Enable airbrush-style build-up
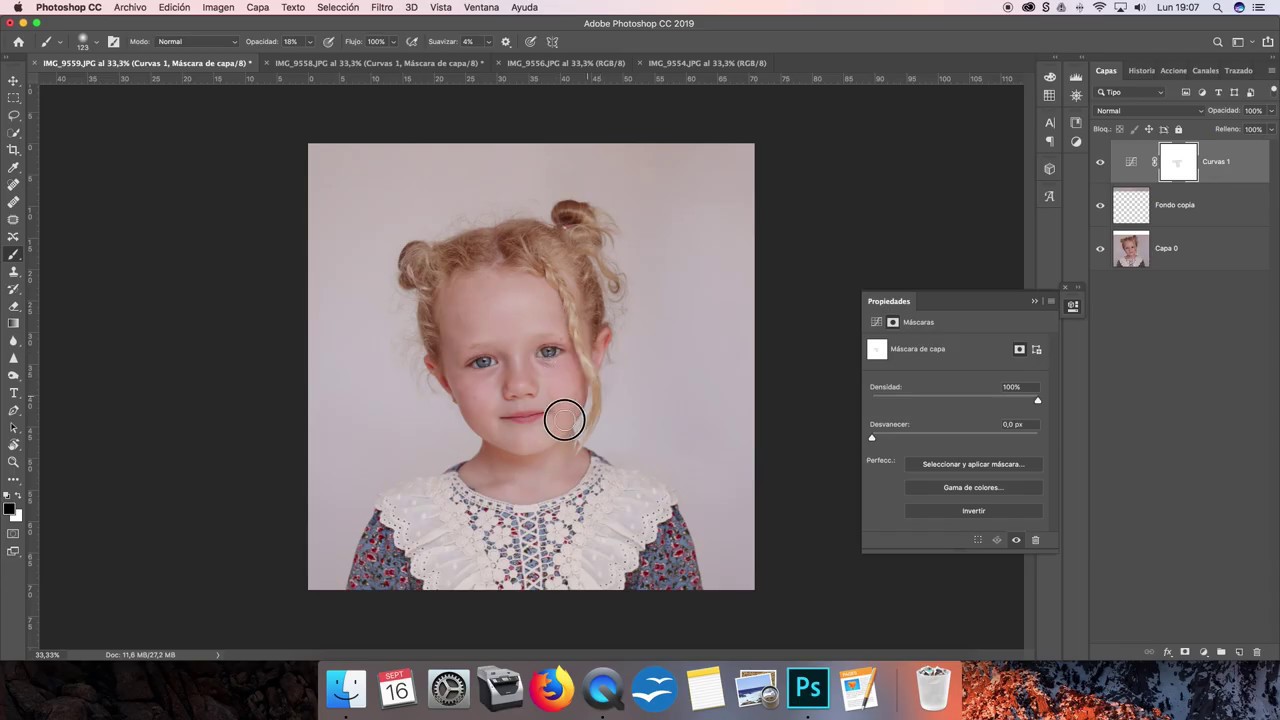The image size is (1280, 720). [413, 42]
